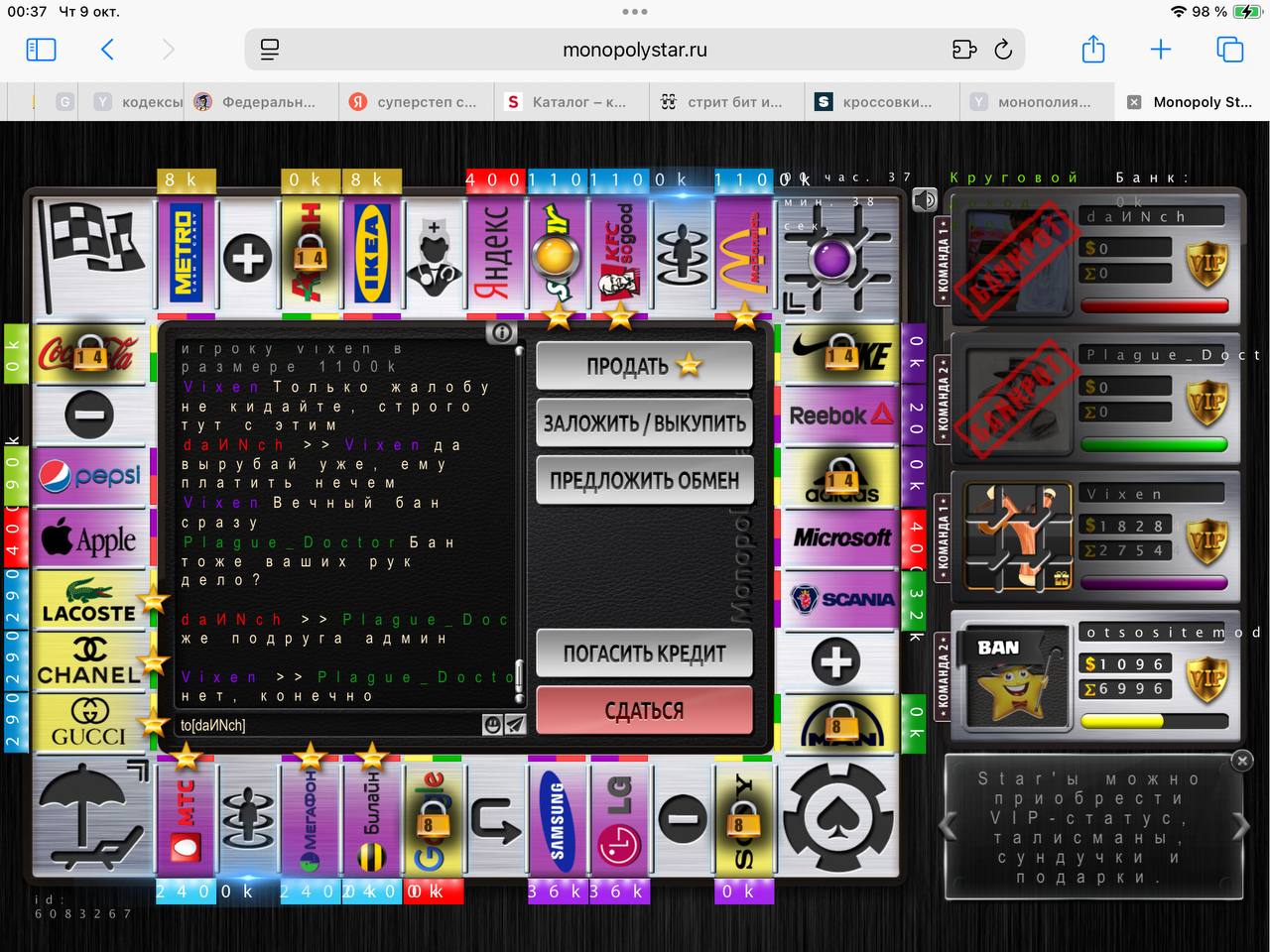Click Plague_Doct player card name
The width and height of the screenshot is (1270, 952).
[x=1171, y=354]
